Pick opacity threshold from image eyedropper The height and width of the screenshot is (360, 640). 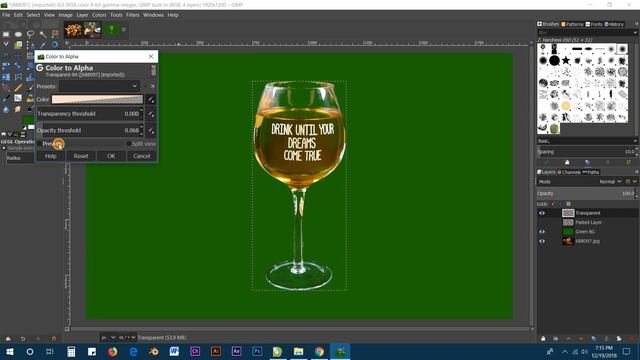pos(151,131)
